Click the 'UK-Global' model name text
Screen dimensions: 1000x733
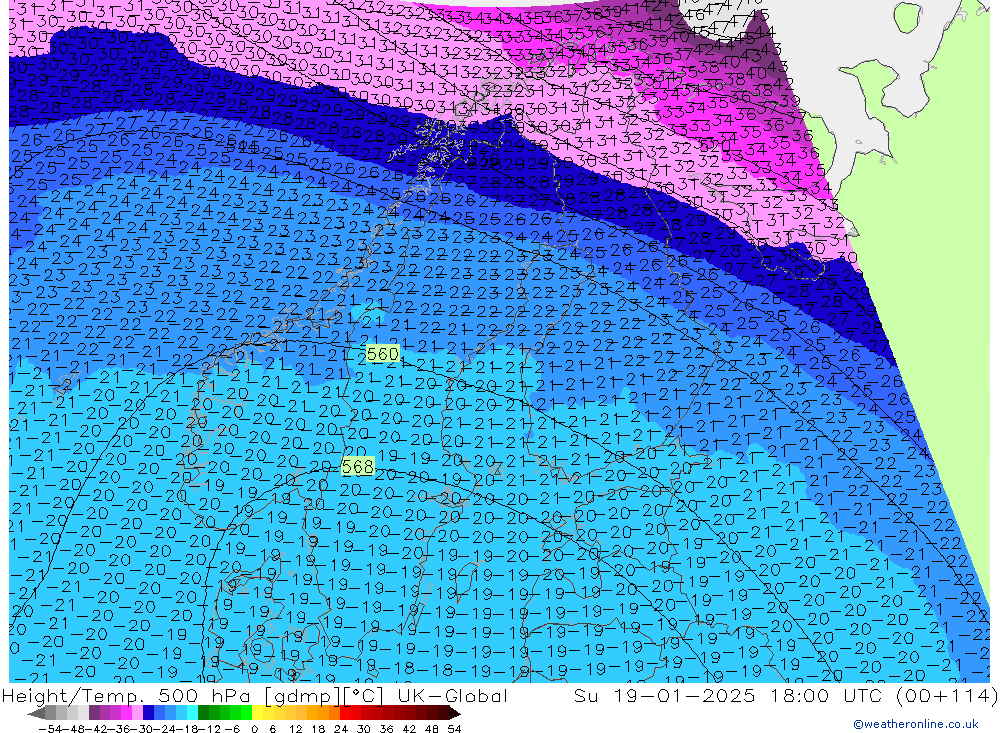(452, 695)
